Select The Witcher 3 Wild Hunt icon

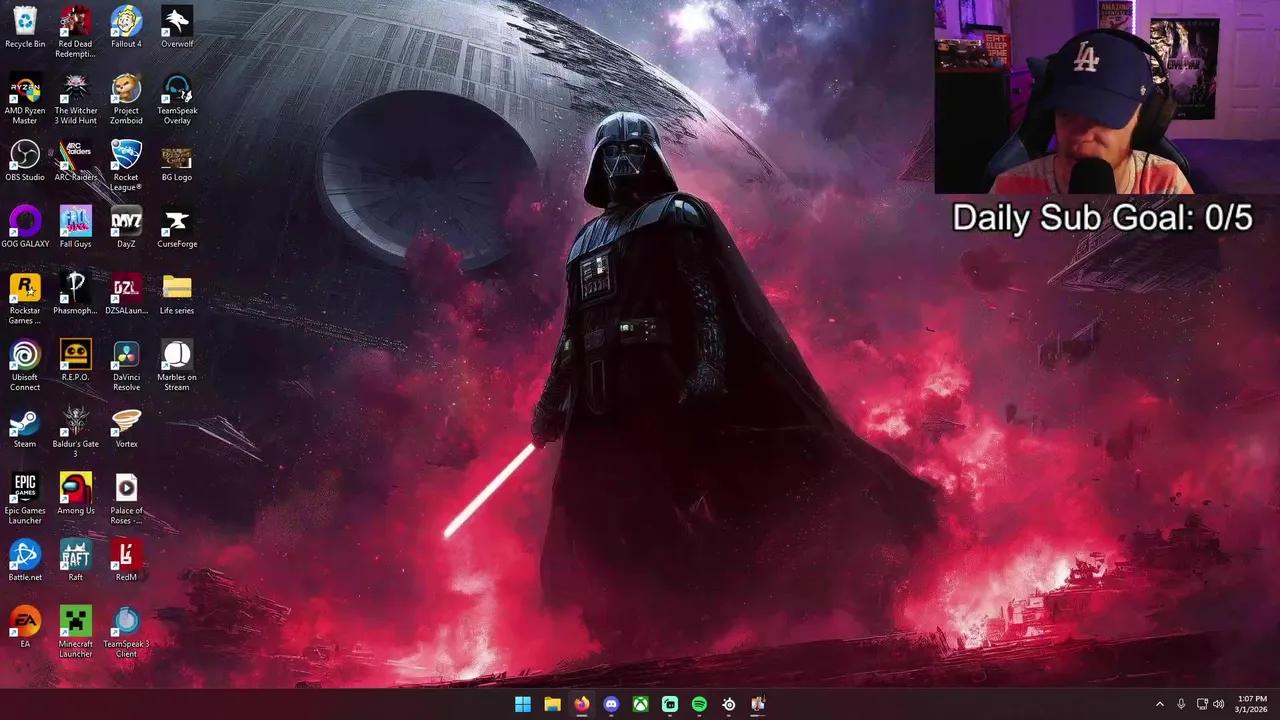pos(76,99)
